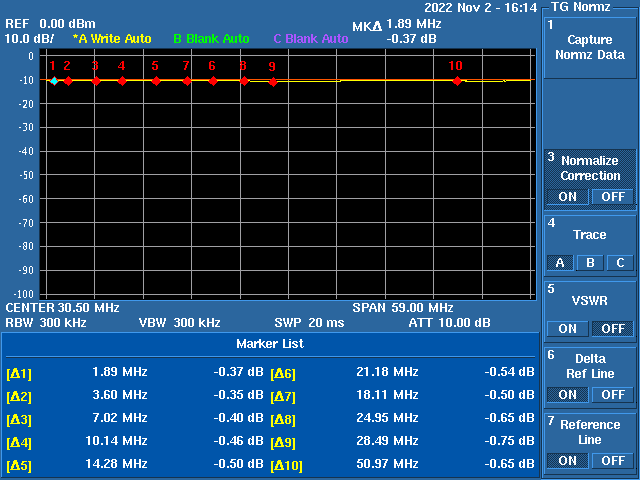Click marker 10 on the trace
Viewport: 640px width, 480px height.
457,81
